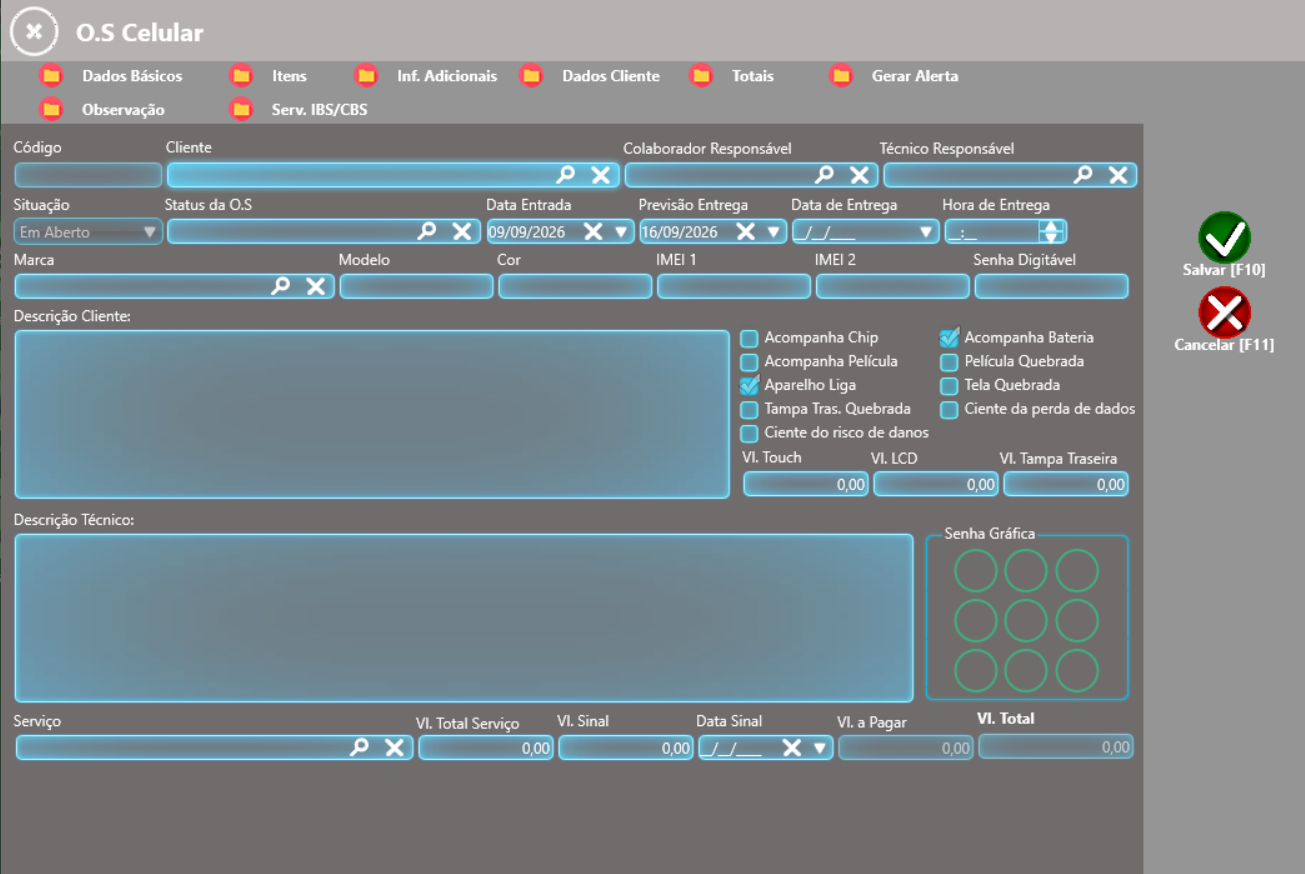Check Tela Quebrada option
The width and height of the screenshot is (1305, 874).
(x=949, y=386)
